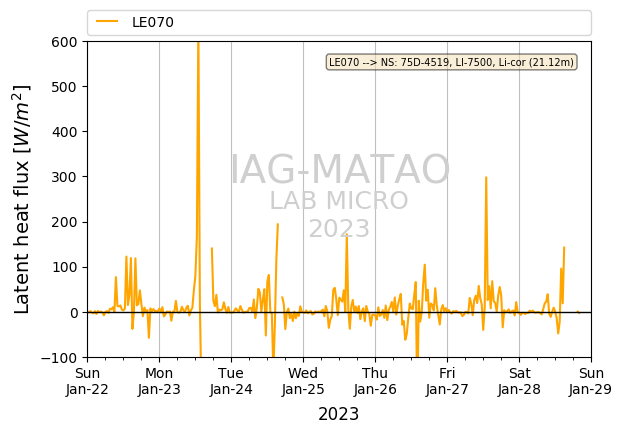This screenshot has height=434, width=623.
Task: Click the x-axis label 'Sun Jan-22'
Action: pyautogui.click(x=87, y=381)
